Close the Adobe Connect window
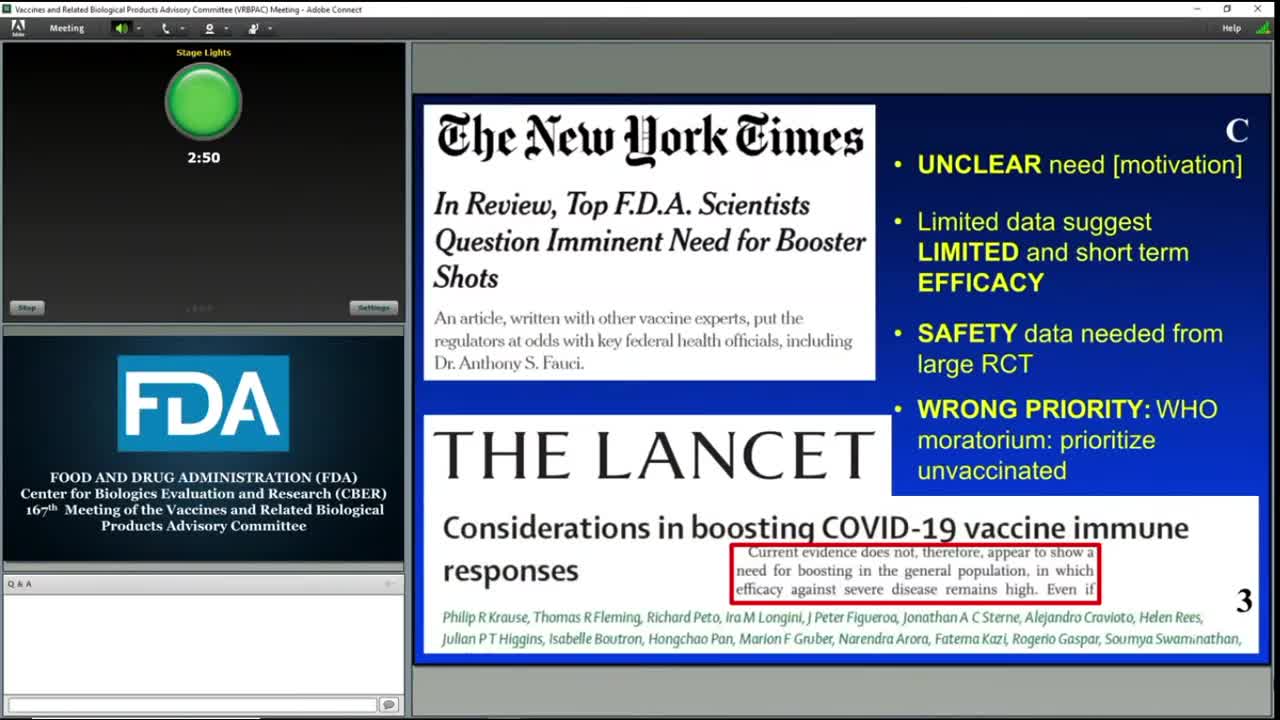This screenshot has height=720, width=1280. (x=1258, y=9)
